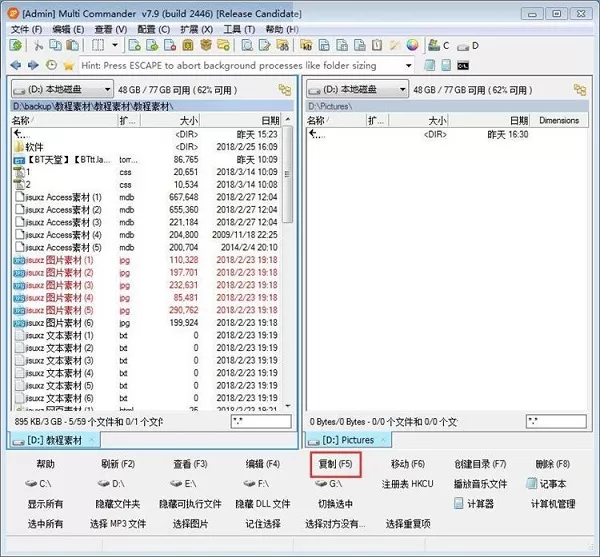
Task: Click the 复制 (F5) copy button
Action: (336, 464)
